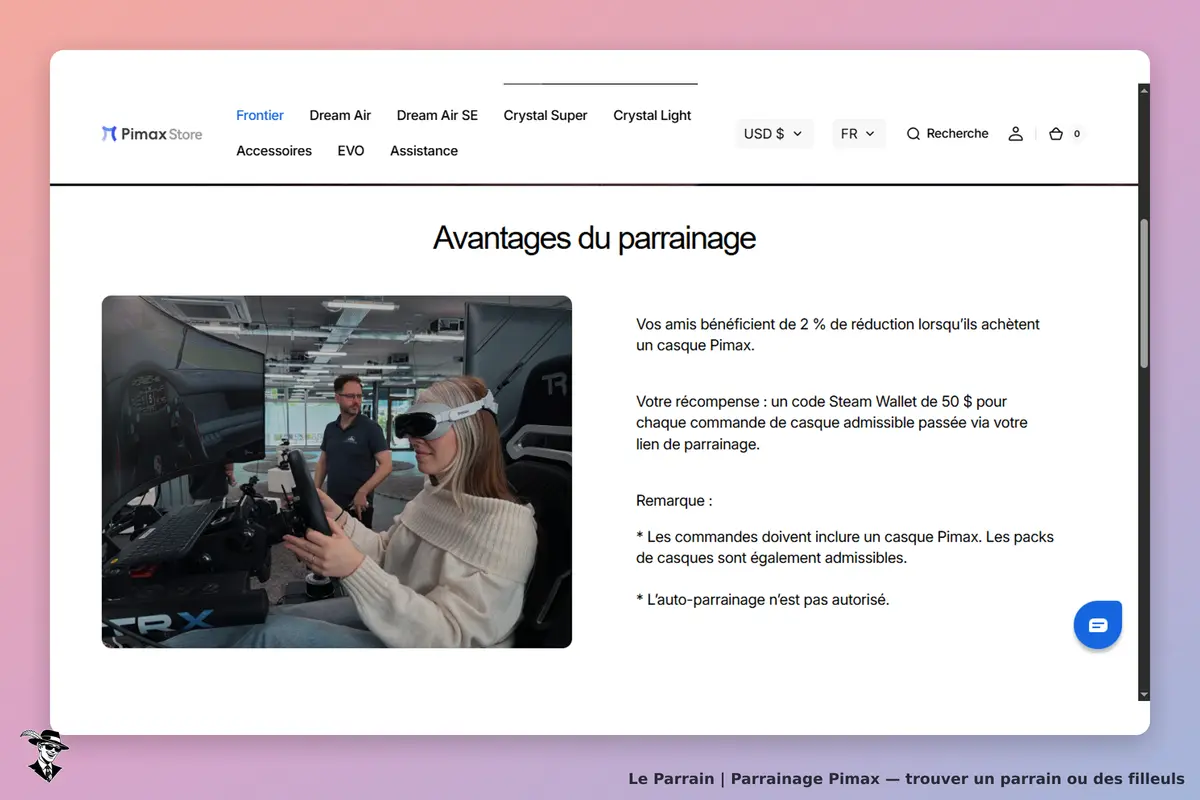
Task: Click the "Les commandes doivent inclure" note
Action: click(x=845, y=547)
